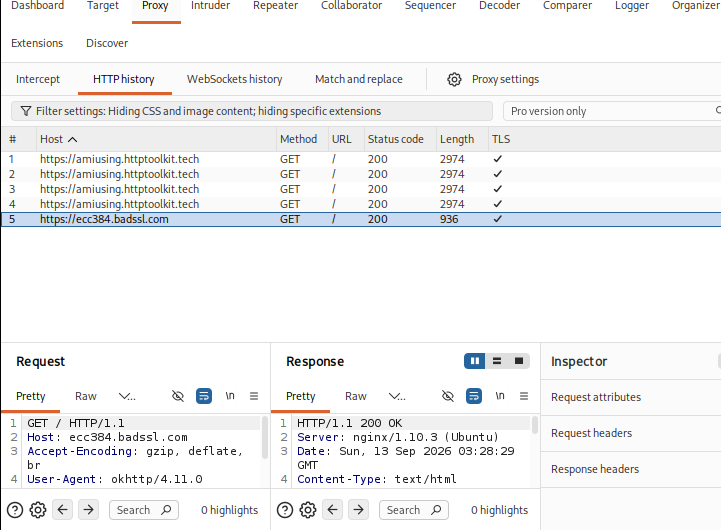The image size is (721, 530).
Task: Open Match and replace sub-tab
Action: click(x=359, y=79)
